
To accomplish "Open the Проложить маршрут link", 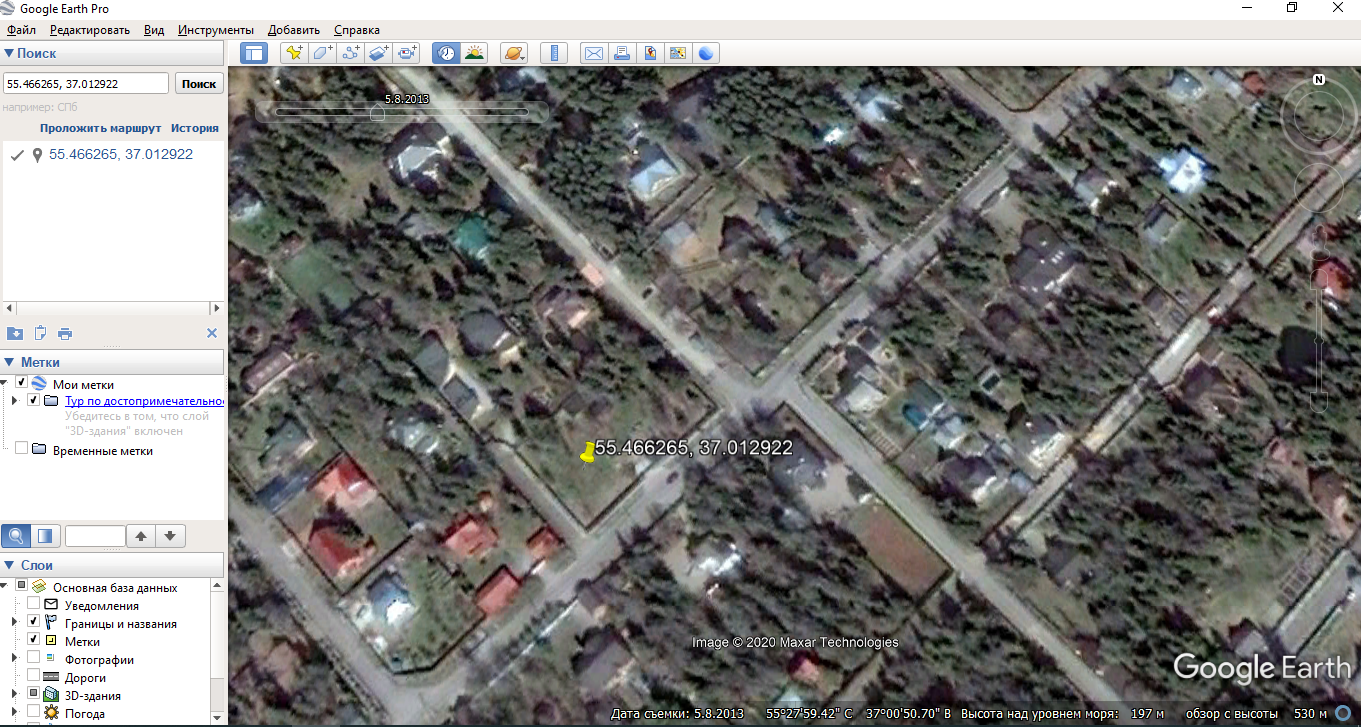I will pyautogui.click(x=100, y=128).
